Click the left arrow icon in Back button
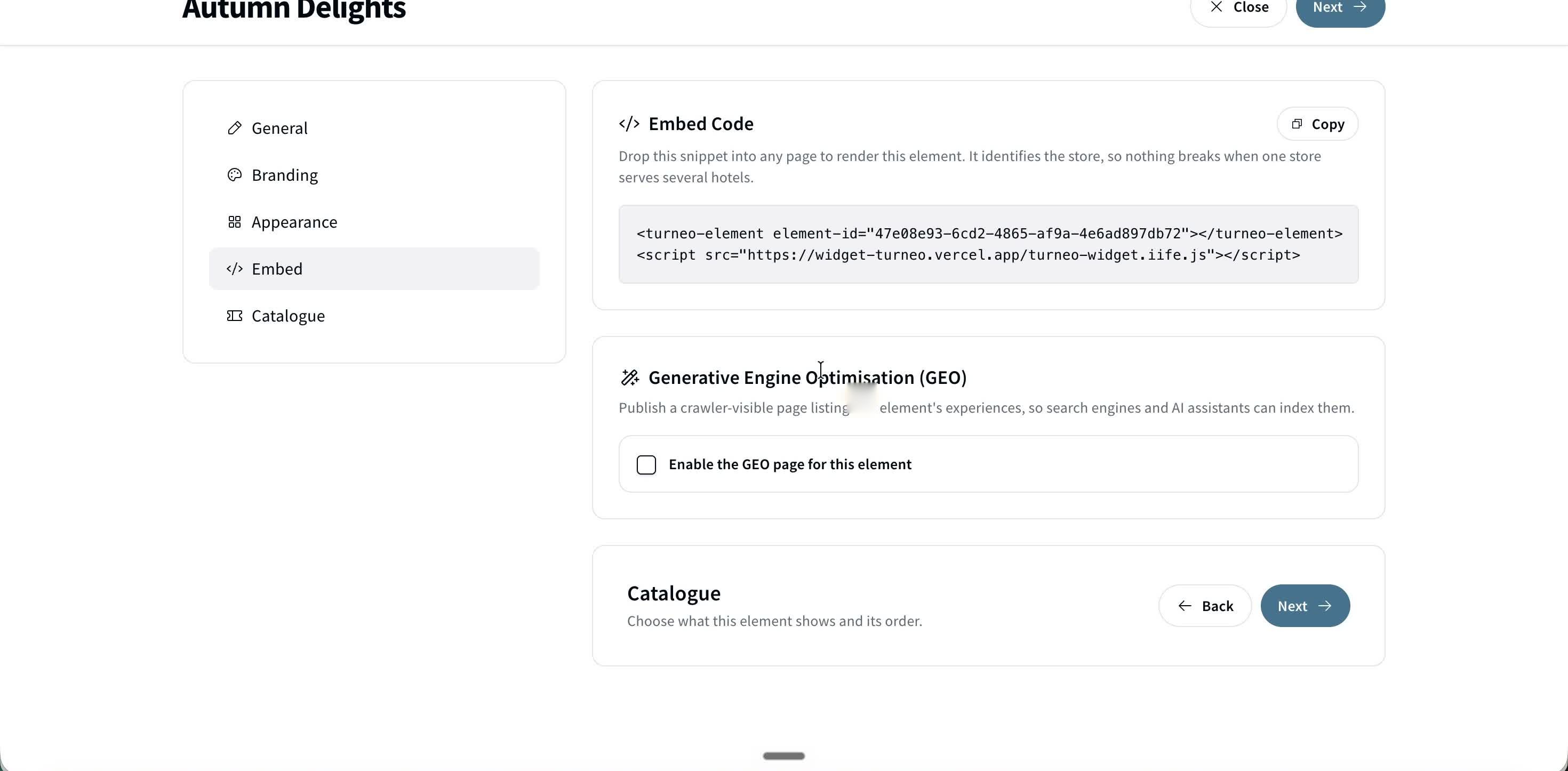Image resolution: width=1568 pixels, height=771 pixels. [1184, 606]
